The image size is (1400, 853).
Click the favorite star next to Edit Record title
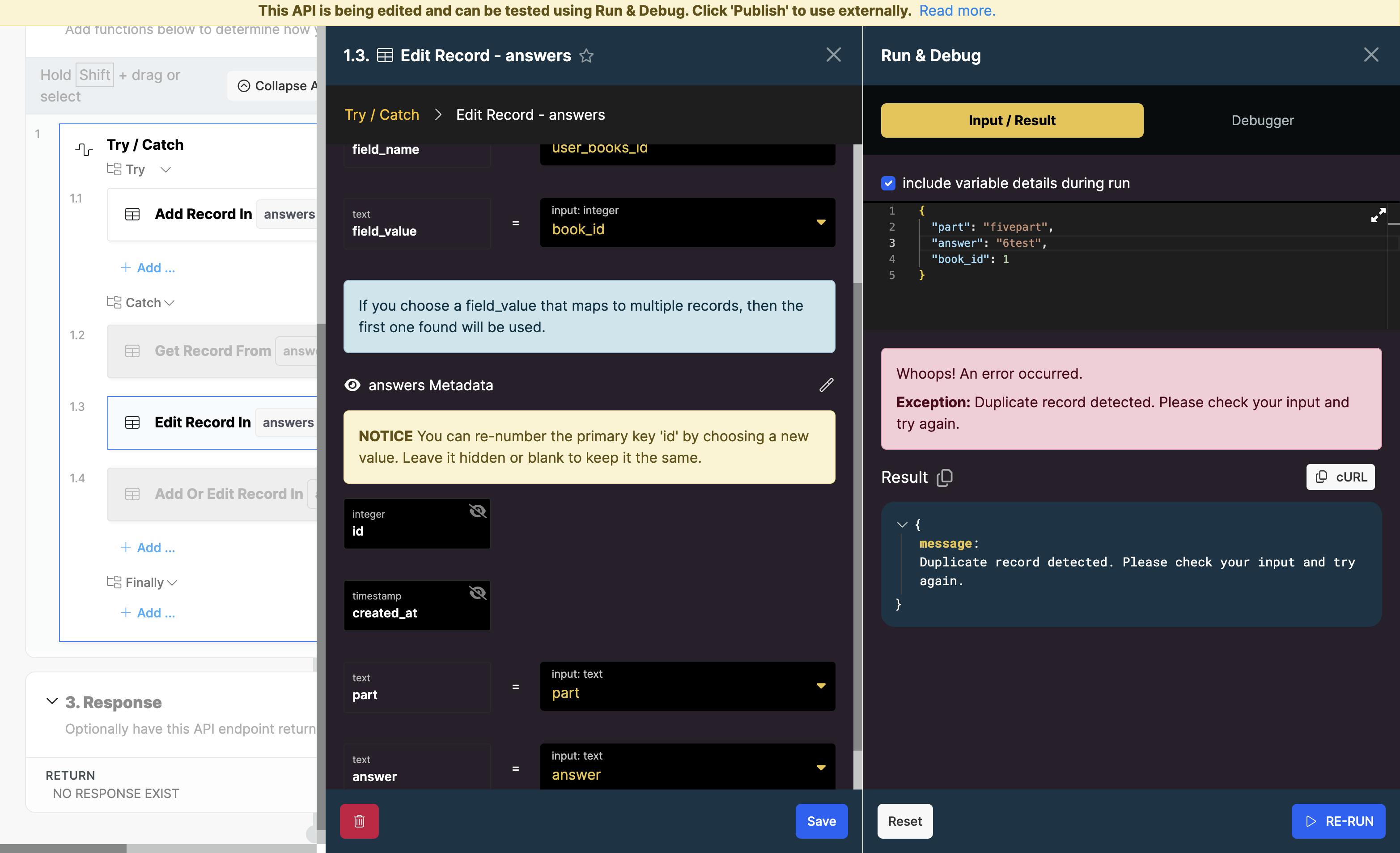[586, 55]
